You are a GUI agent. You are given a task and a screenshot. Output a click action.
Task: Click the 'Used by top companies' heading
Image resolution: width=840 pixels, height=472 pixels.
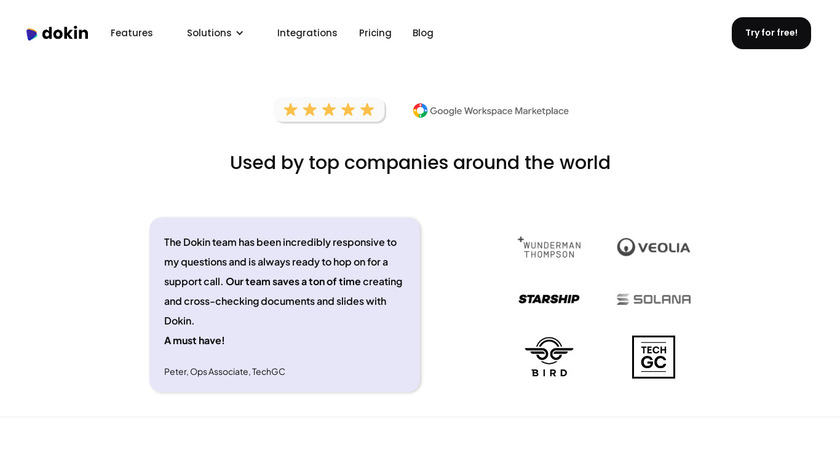point(420,162)
